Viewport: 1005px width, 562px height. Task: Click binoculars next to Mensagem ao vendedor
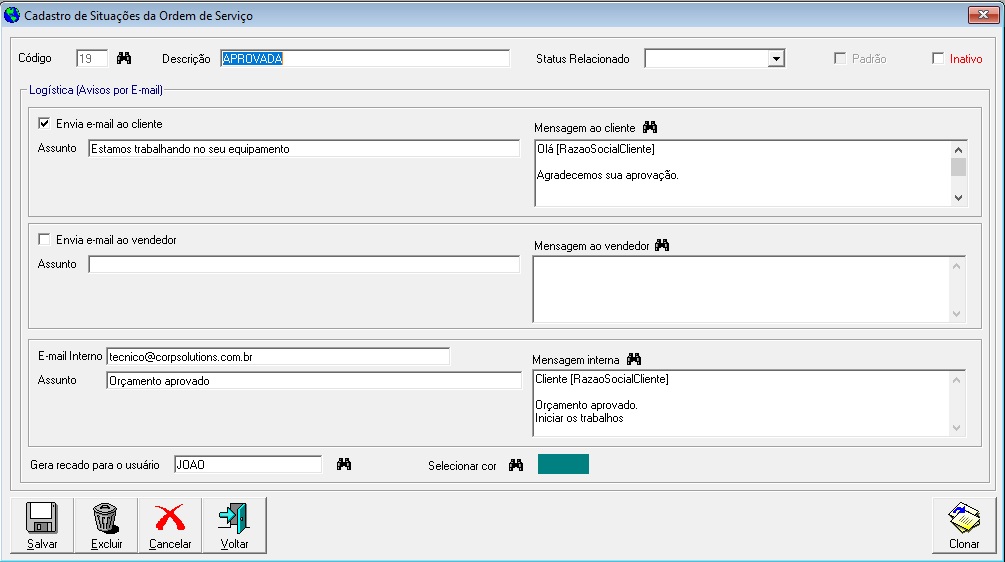pyautogui.click(x=661, y=245)
